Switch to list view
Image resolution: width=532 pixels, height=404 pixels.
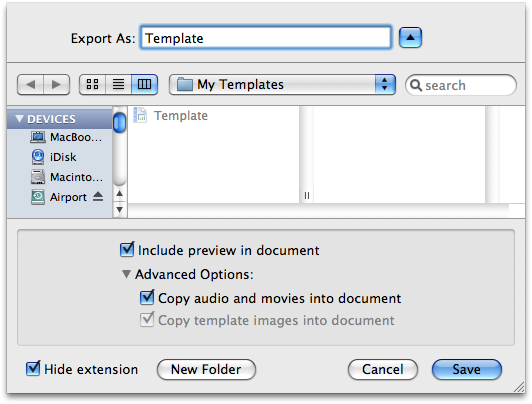[x=118, y=84]
